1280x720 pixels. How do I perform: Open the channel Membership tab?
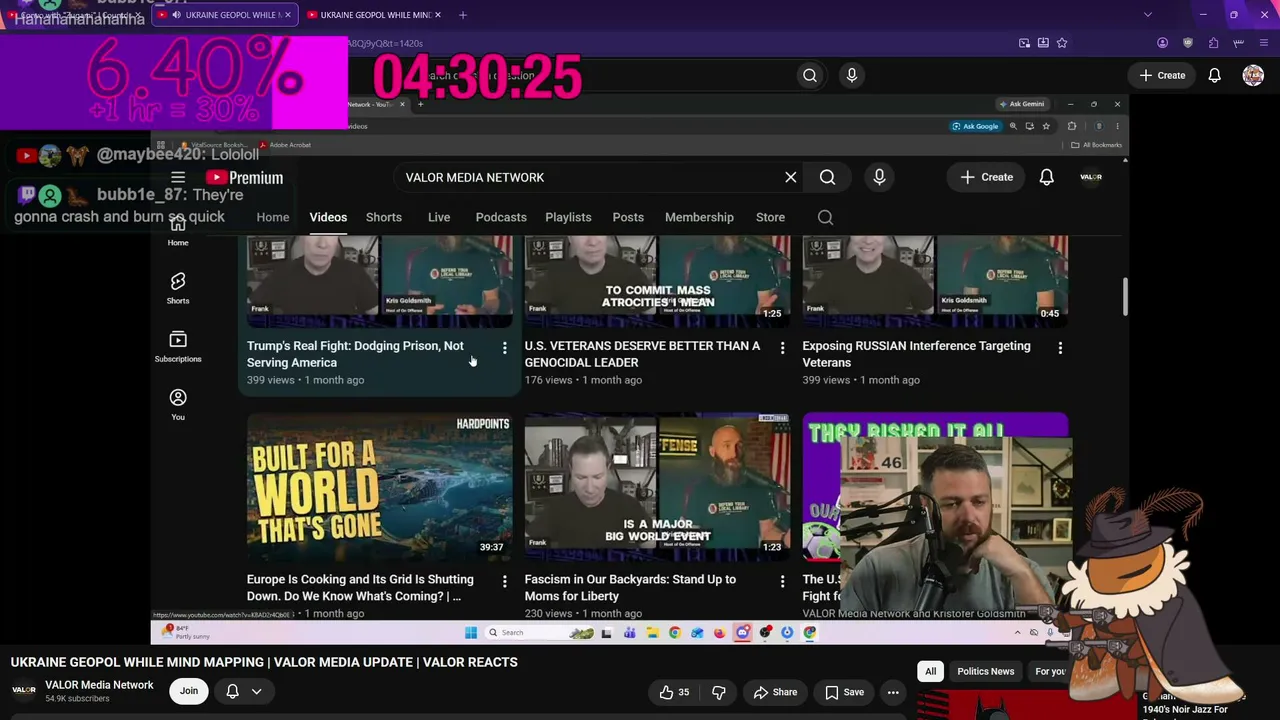(699, 217)
